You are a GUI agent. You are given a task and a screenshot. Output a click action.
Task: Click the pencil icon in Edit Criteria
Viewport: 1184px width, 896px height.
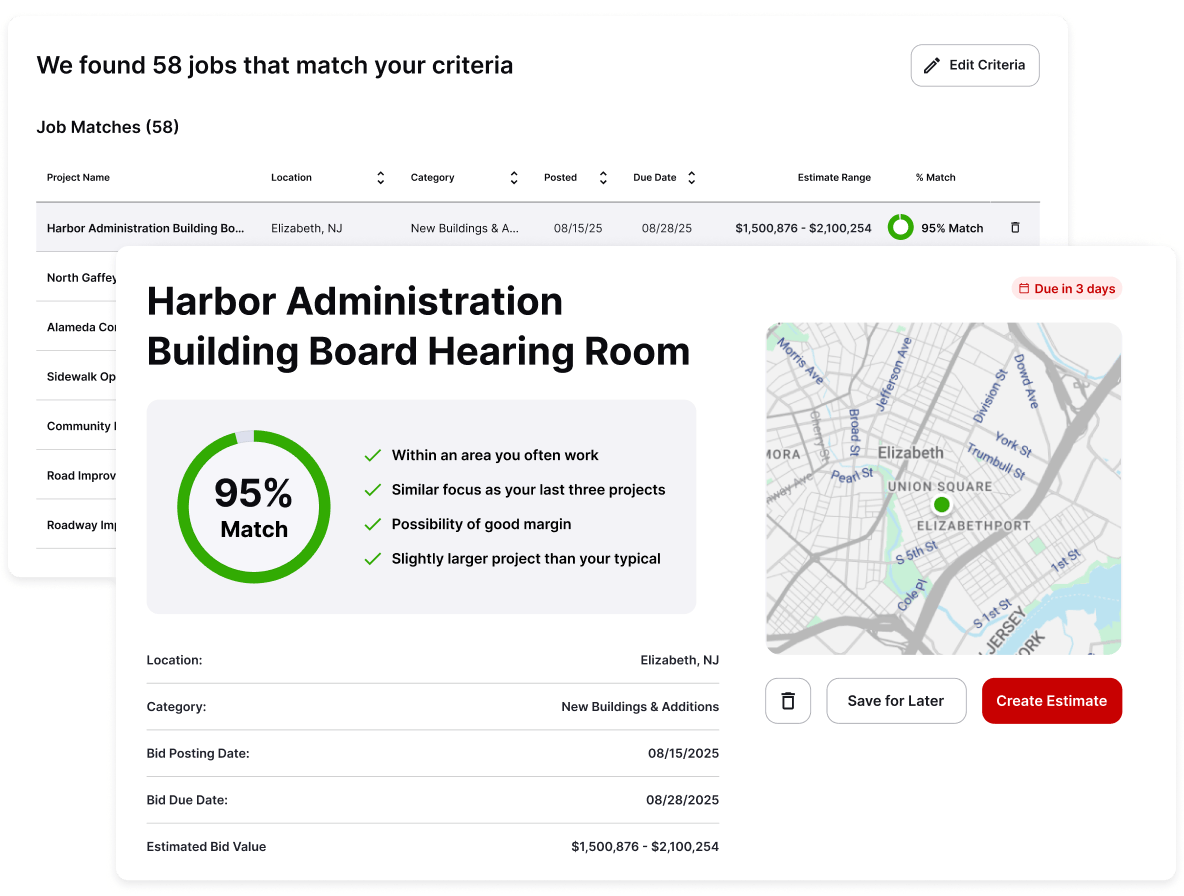click(x=931, y=65)
